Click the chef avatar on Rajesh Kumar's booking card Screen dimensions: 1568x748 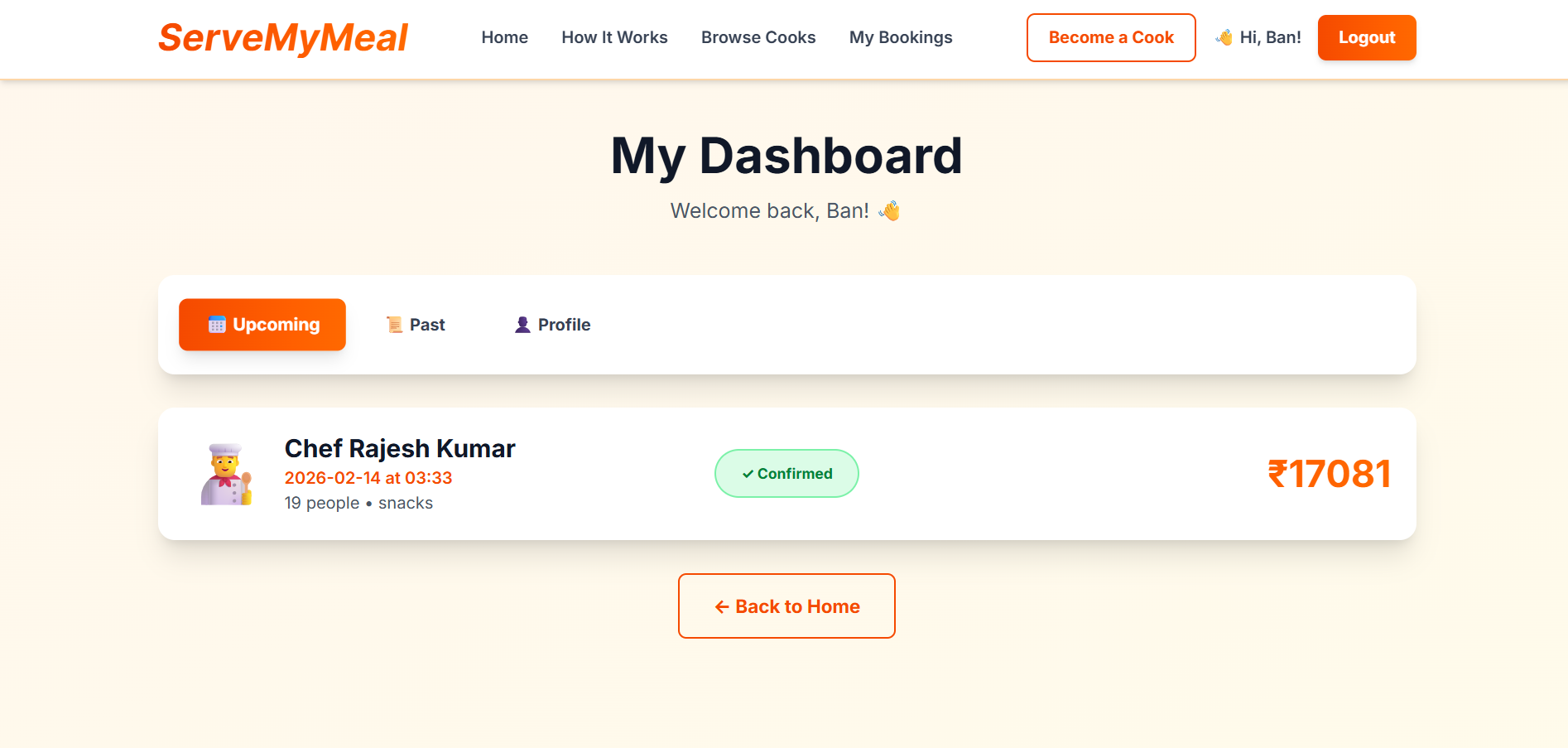click(228, 473)
